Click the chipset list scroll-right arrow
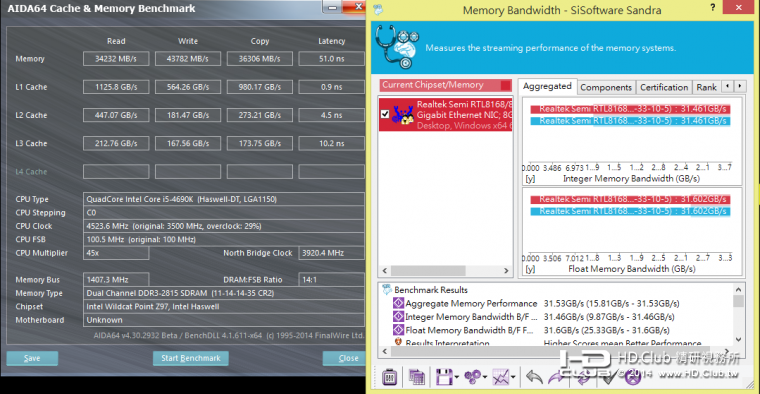Screen dimensions: 760x394 [506, 270]
